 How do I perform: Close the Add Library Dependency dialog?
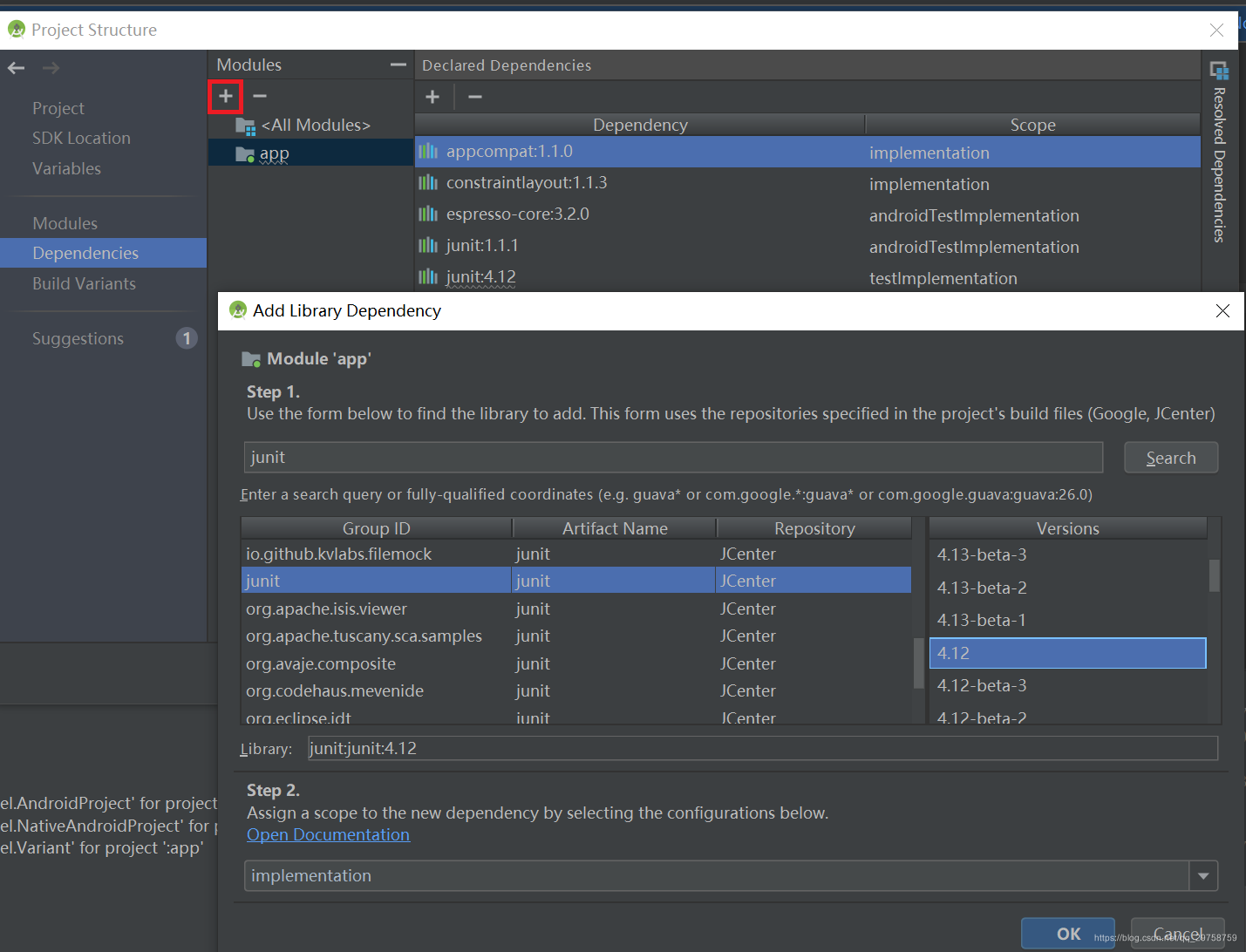[1222, 311]
